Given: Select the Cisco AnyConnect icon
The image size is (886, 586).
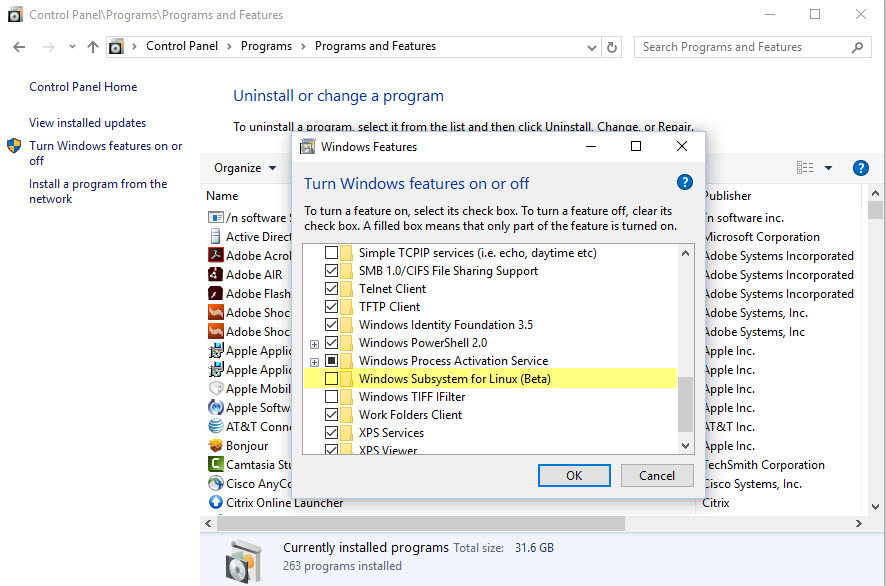Looking at the screenshot, I should [215, 483].
